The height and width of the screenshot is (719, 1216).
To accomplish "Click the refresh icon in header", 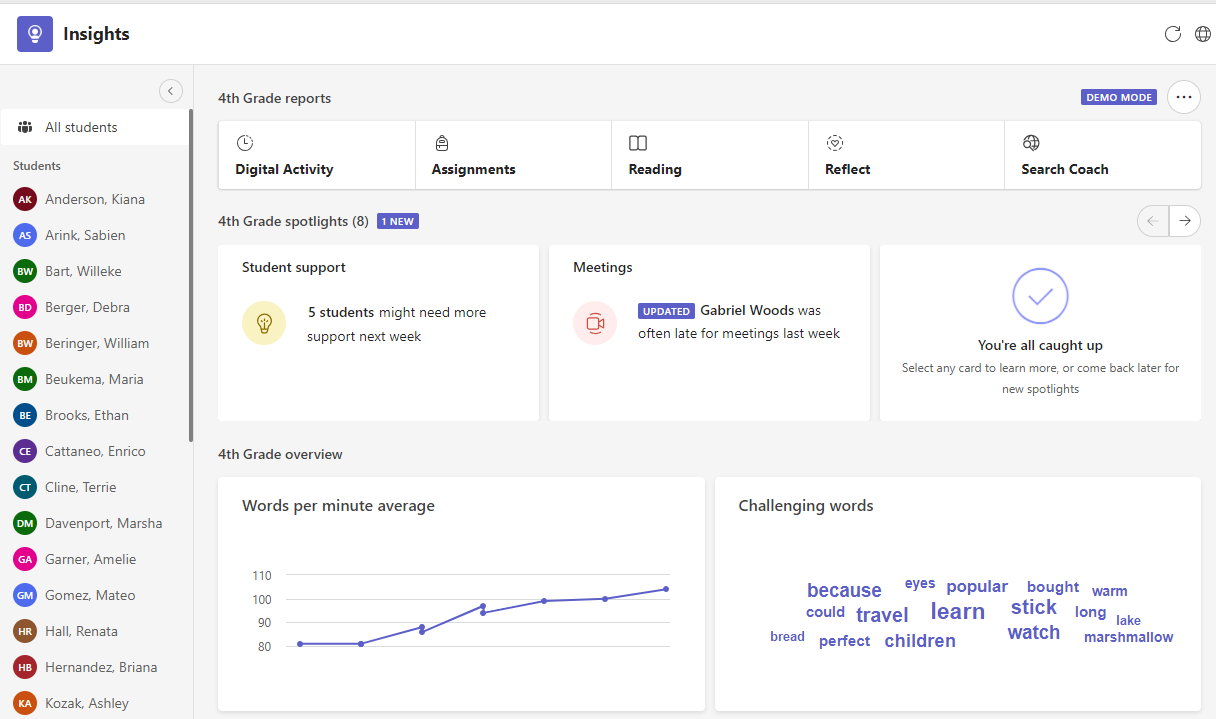I will [1173, 34].
